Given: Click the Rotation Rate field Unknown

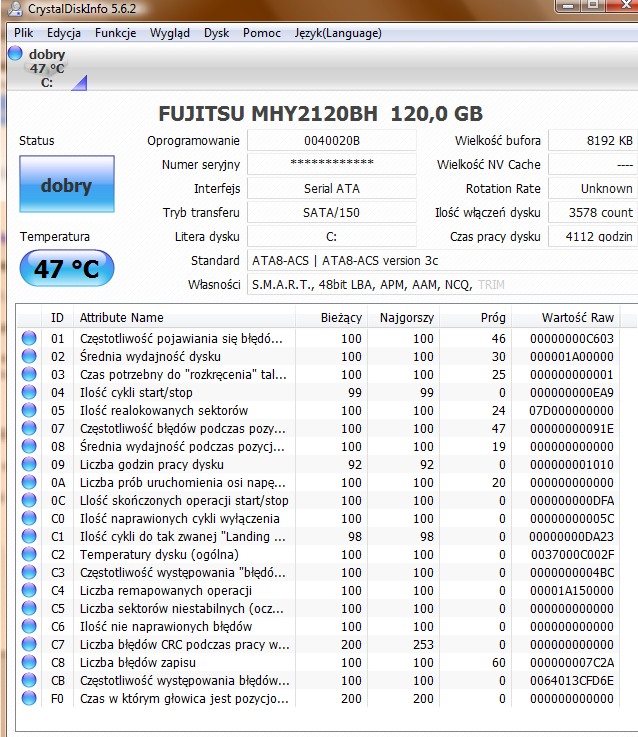Looking at the screenshot, I should pyautogui.click(x=593, y=188).
